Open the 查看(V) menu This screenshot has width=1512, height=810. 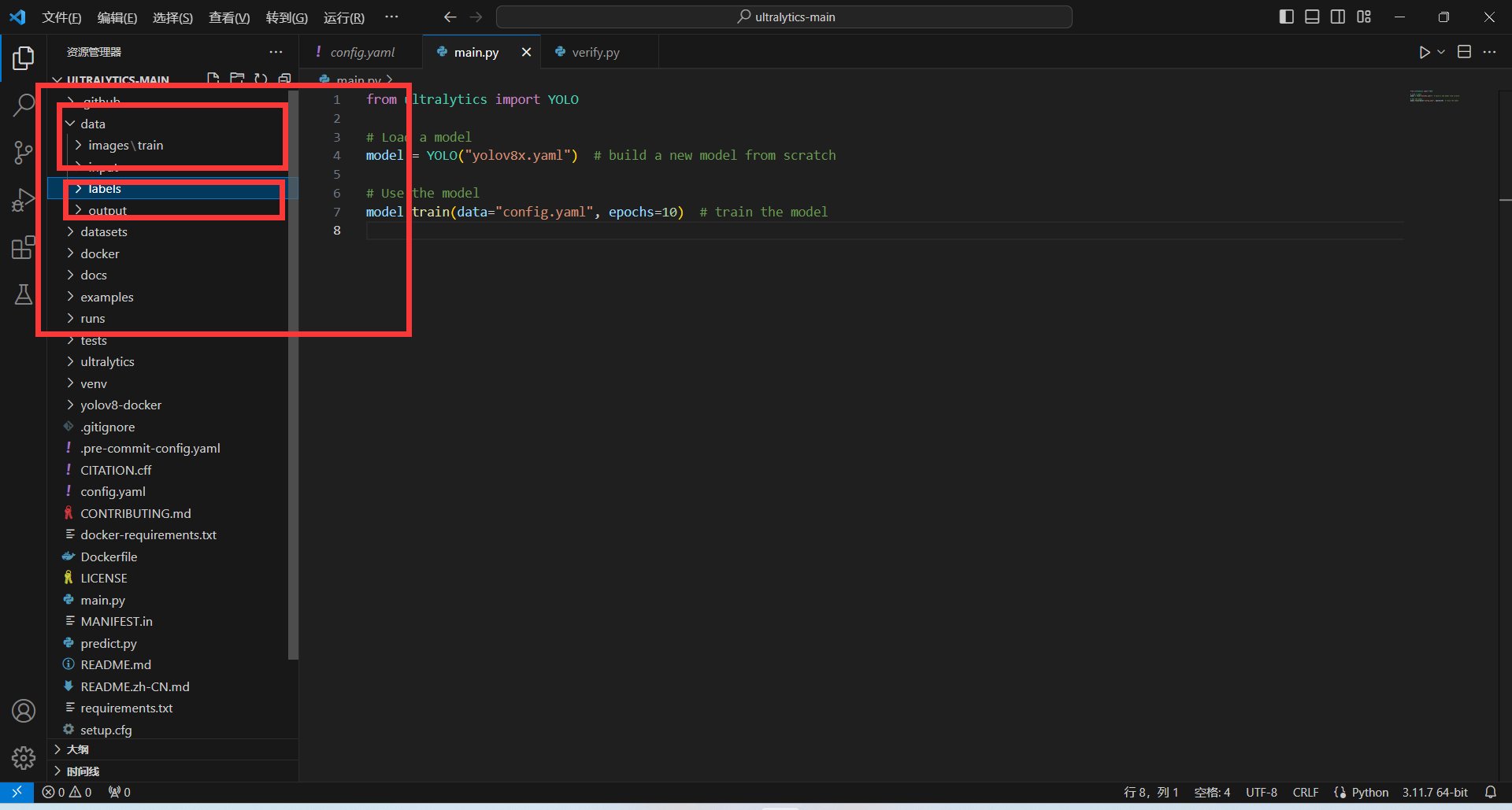tap(229, 17)
